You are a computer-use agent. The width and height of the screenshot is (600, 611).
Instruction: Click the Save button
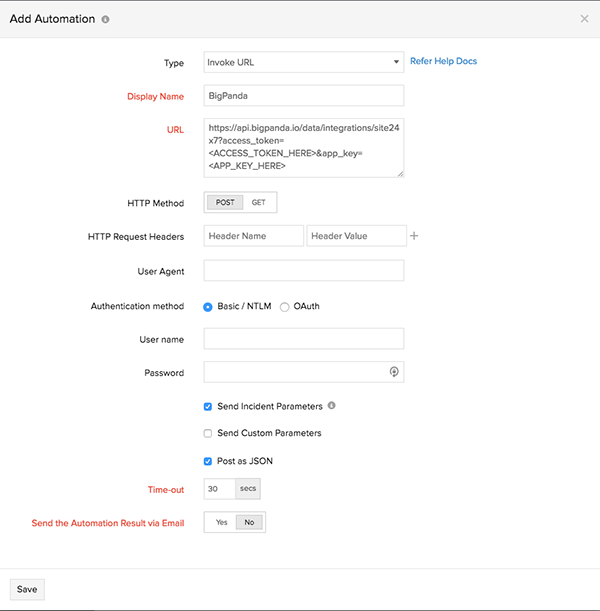pos(27,589)
